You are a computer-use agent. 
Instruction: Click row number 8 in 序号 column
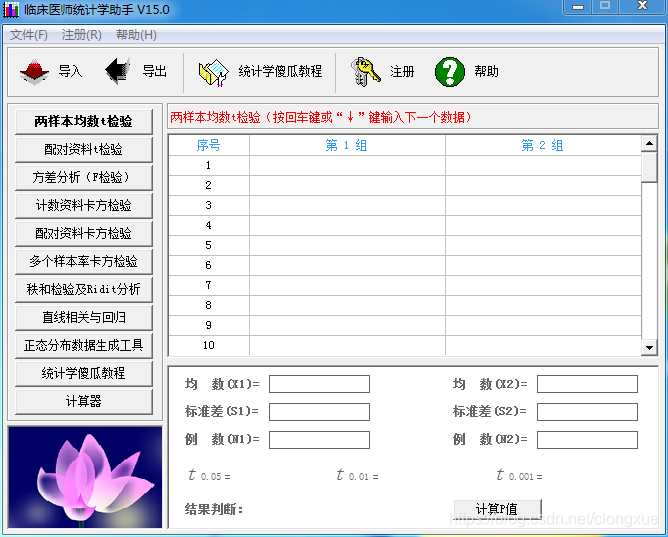(x=209, y=305)
